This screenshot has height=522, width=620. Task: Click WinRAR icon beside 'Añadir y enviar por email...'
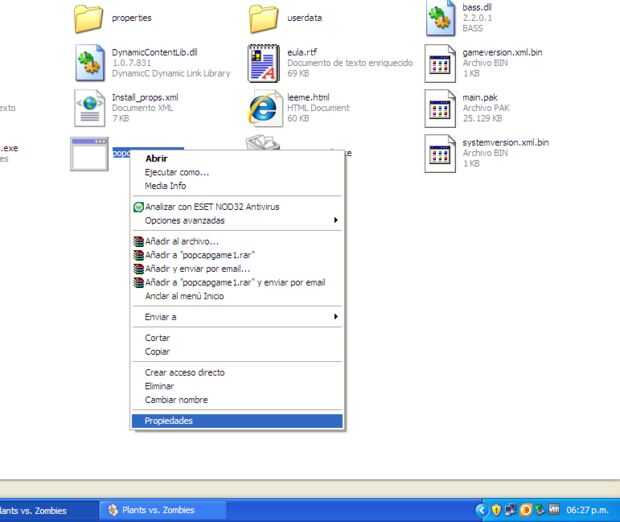pyautogui.click(x=138, y=269)
